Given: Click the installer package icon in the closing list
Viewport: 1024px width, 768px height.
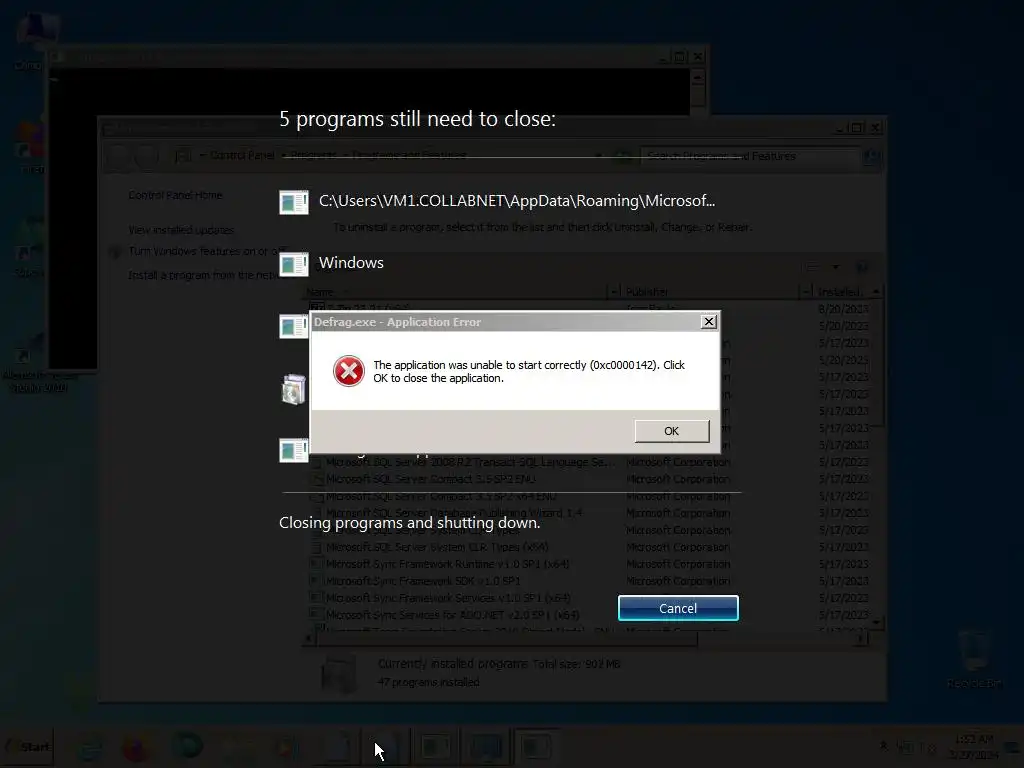Looking at the screenshot, I should [293, 389].
